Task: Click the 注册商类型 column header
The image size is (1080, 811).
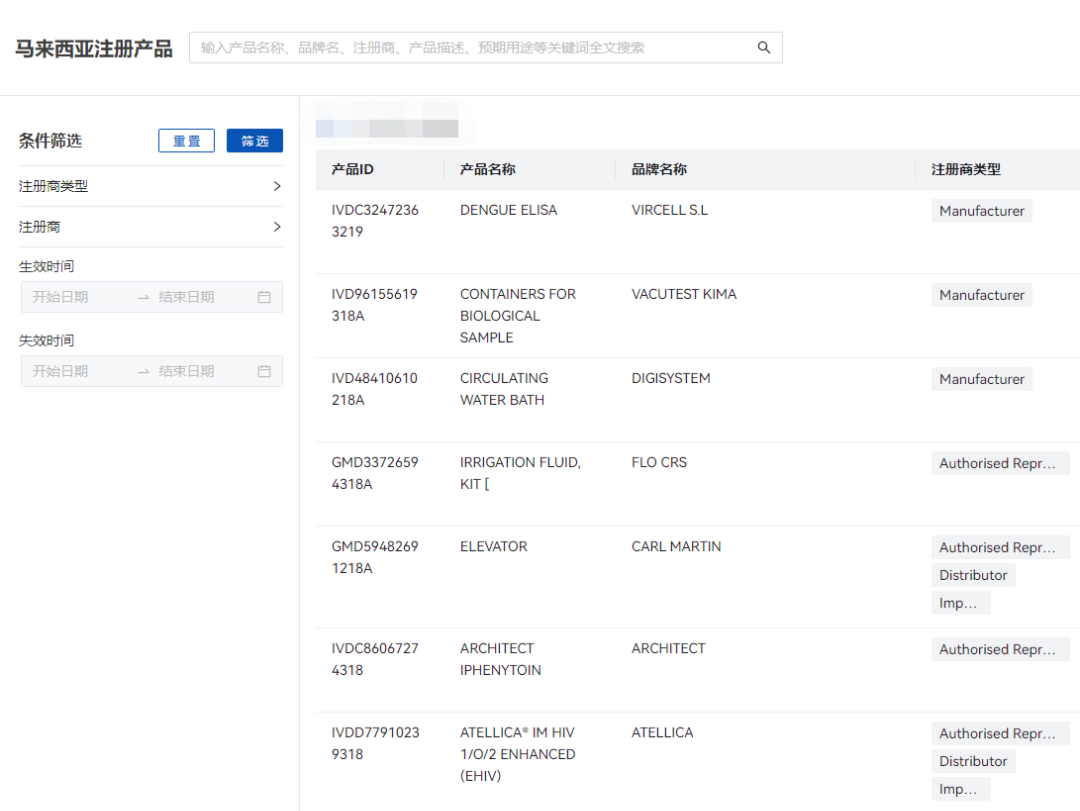Action: tap(966, 170)
